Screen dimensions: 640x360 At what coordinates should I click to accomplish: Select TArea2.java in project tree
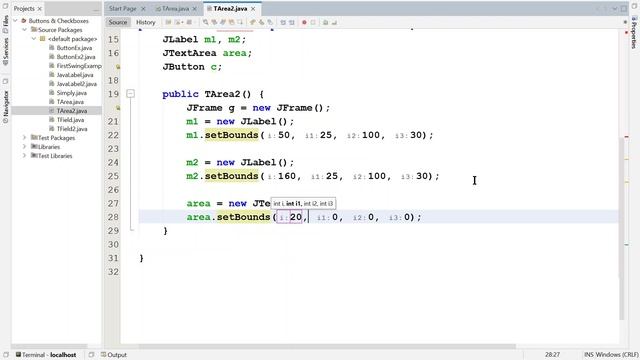(72, 111)
